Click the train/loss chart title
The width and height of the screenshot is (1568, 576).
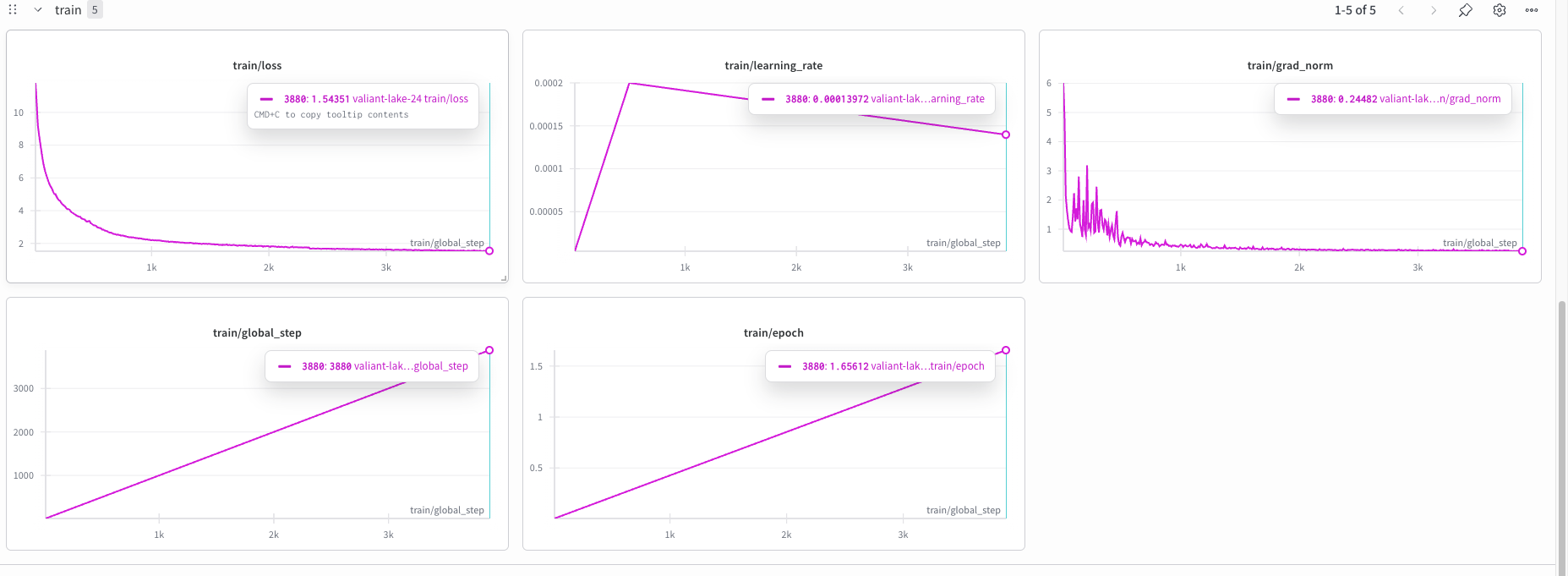[257, 65]
